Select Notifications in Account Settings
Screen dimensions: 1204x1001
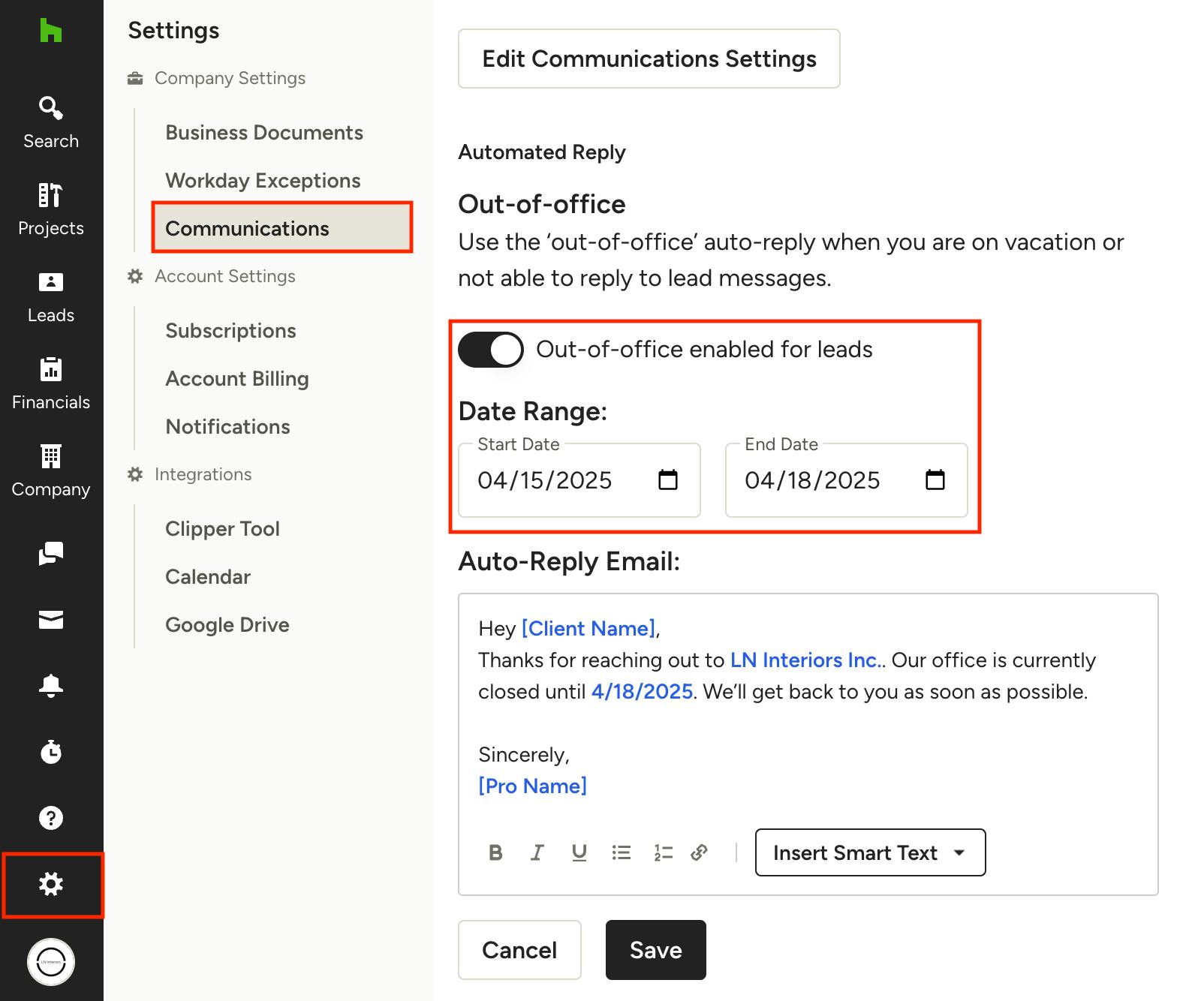pyautogui.click(x=227, y=427)
